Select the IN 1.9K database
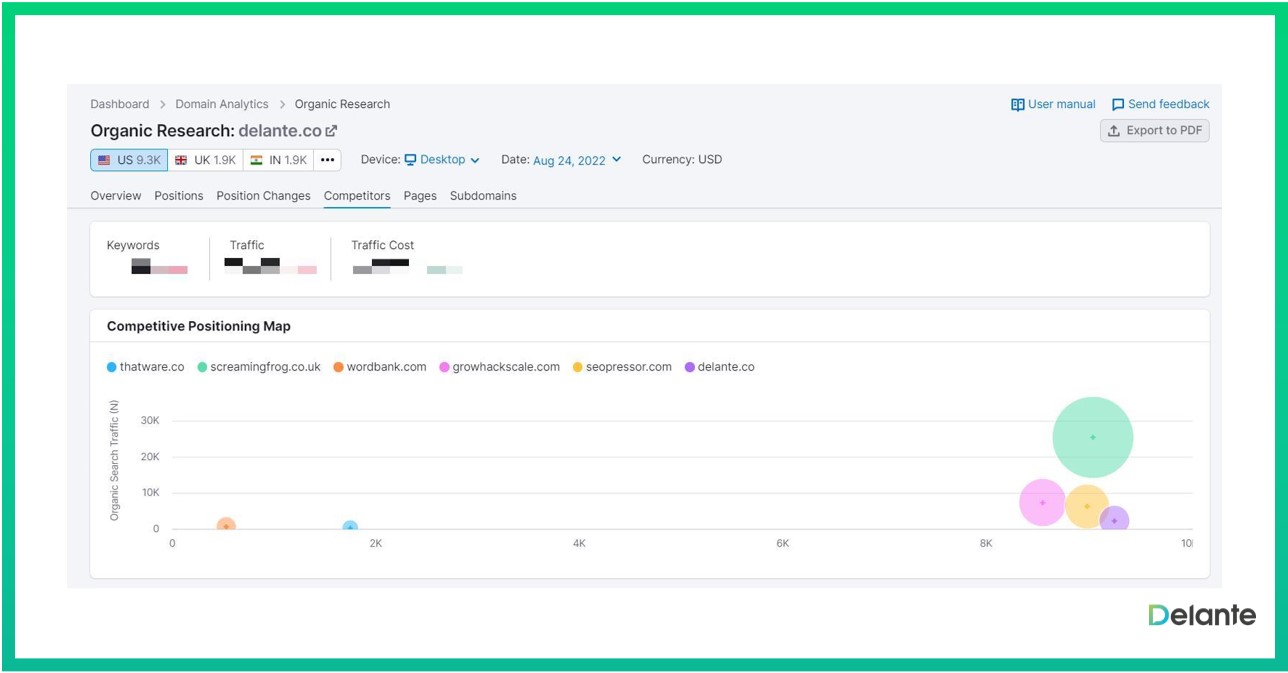Screen dimensions: 1288x673 [279, 160]
